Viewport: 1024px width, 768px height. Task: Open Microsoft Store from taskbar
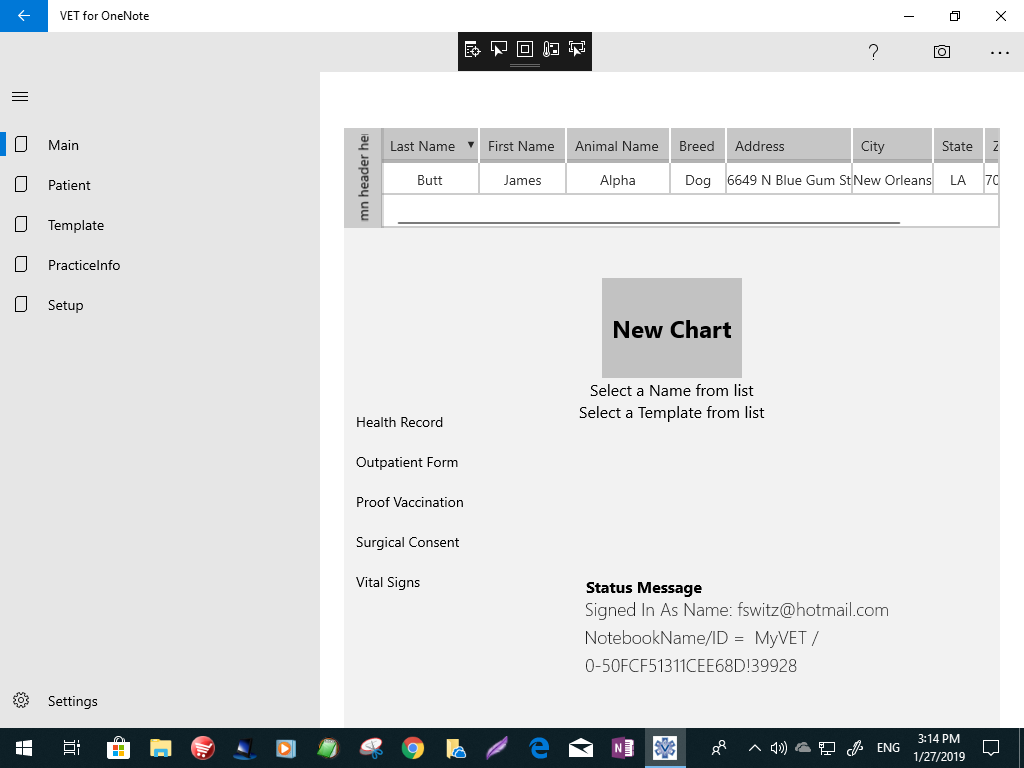118,748
